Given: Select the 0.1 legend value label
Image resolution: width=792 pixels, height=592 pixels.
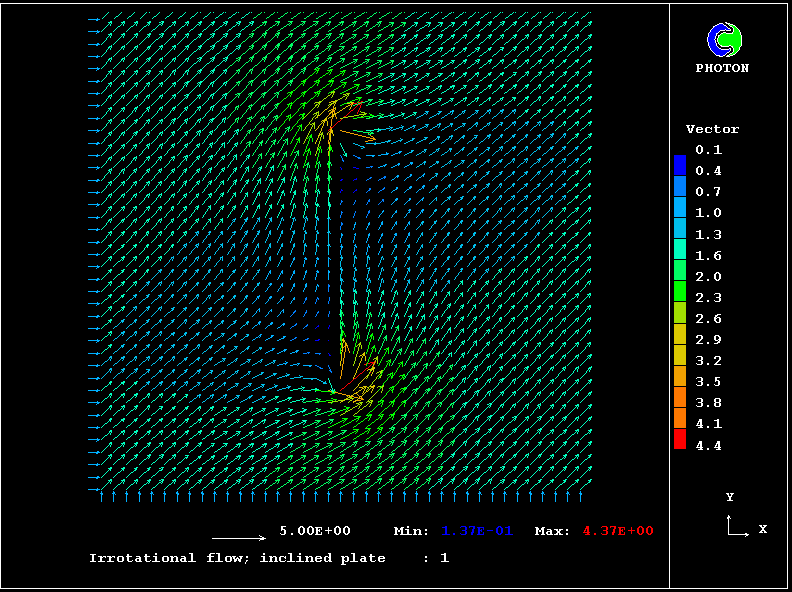Looking at the screenshot, I should (709, 150).
